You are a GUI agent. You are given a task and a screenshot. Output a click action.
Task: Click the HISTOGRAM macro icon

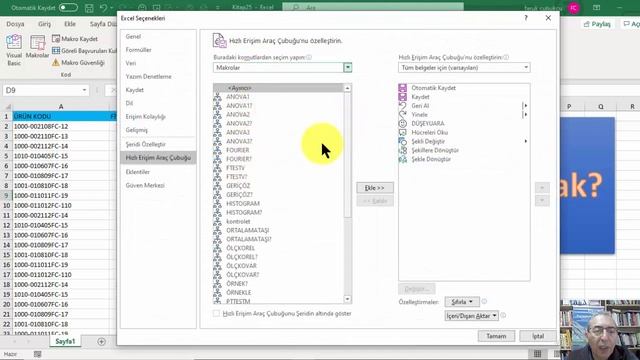coord(218,203)
